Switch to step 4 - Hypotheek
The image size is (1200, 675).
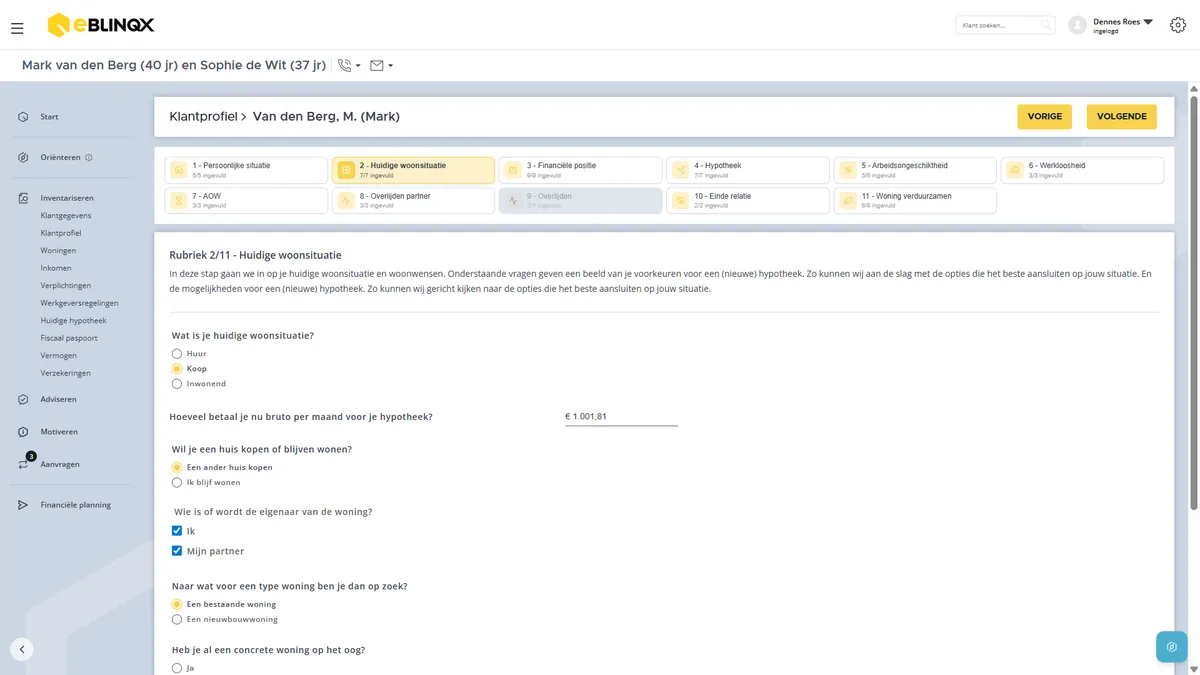748,170
